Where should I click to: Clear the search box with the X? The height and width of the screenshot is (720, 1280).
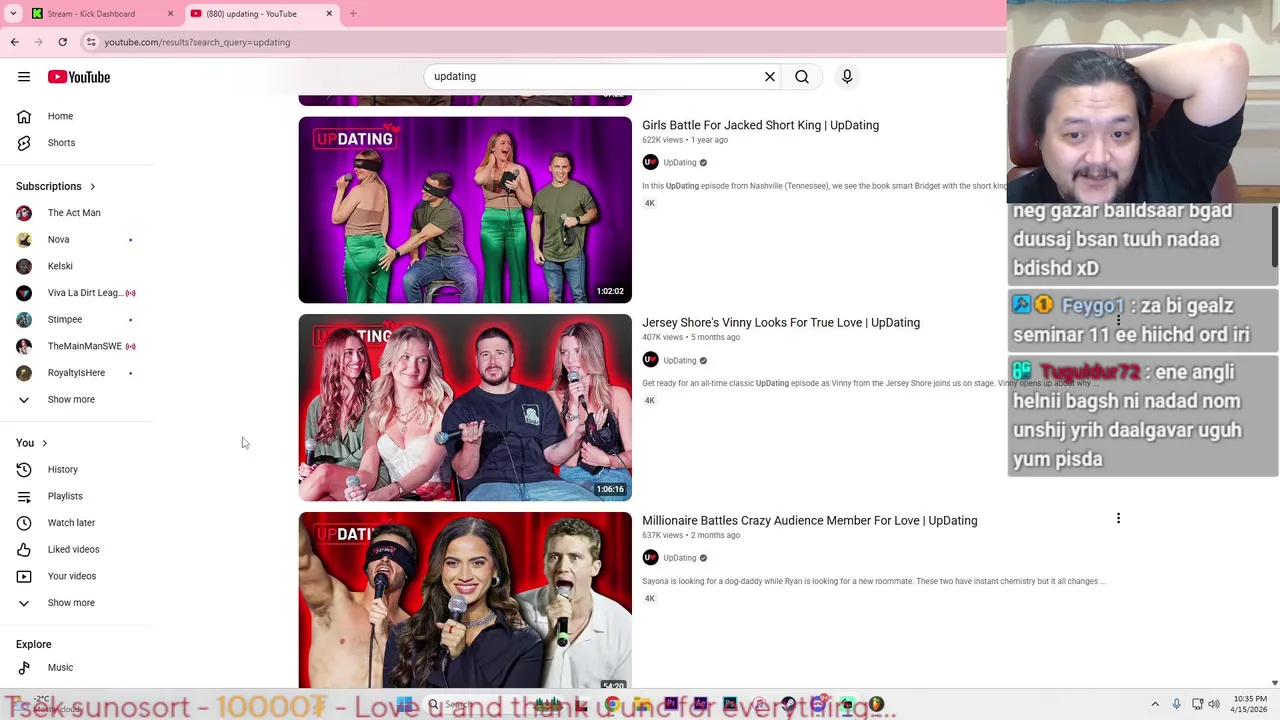[x=770, y=76]
